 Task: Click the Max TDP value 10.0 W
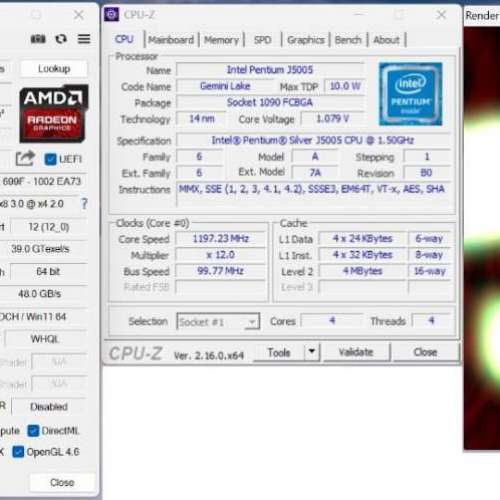tap(345, 86)
